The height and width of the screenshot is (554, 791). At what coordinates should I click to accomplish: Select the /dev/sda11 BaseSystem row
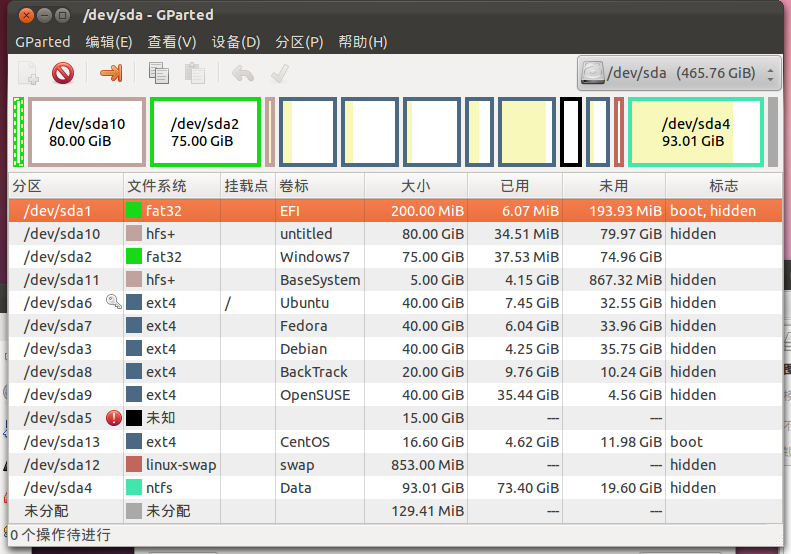396,280
